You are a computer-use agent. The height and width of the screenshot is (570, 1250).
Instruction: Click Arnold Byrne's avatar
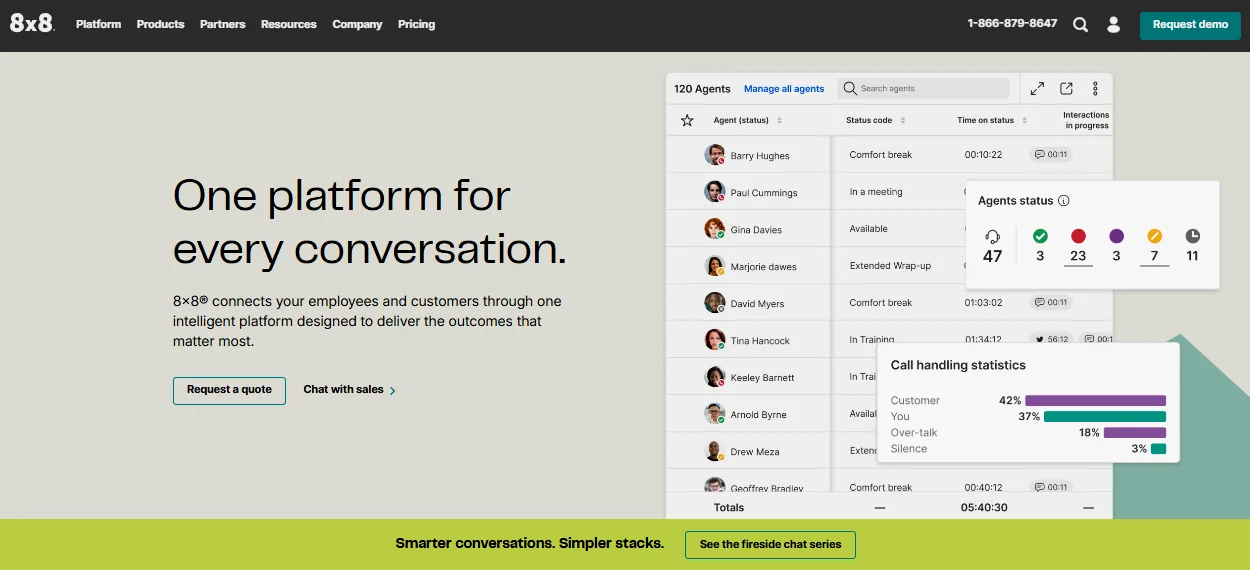(x=714, y=414)
